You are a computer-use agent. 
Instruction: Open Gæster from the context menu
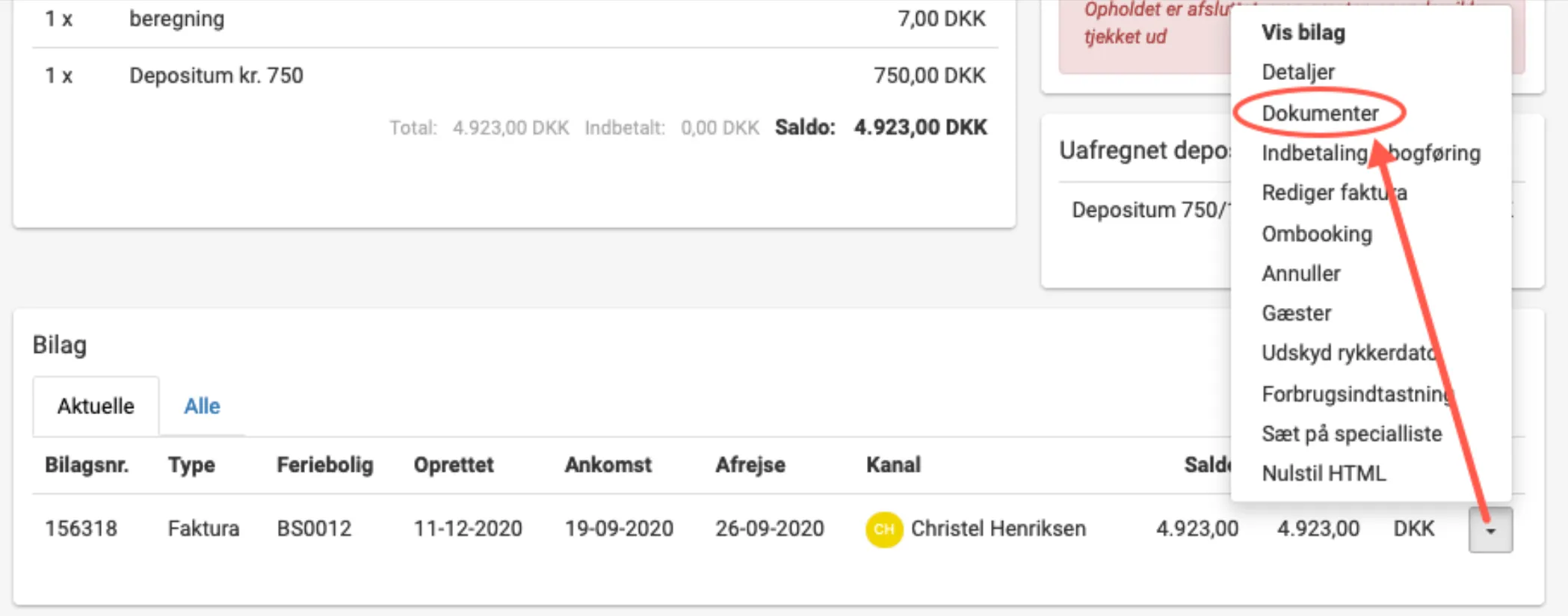tap(1297, 313)
